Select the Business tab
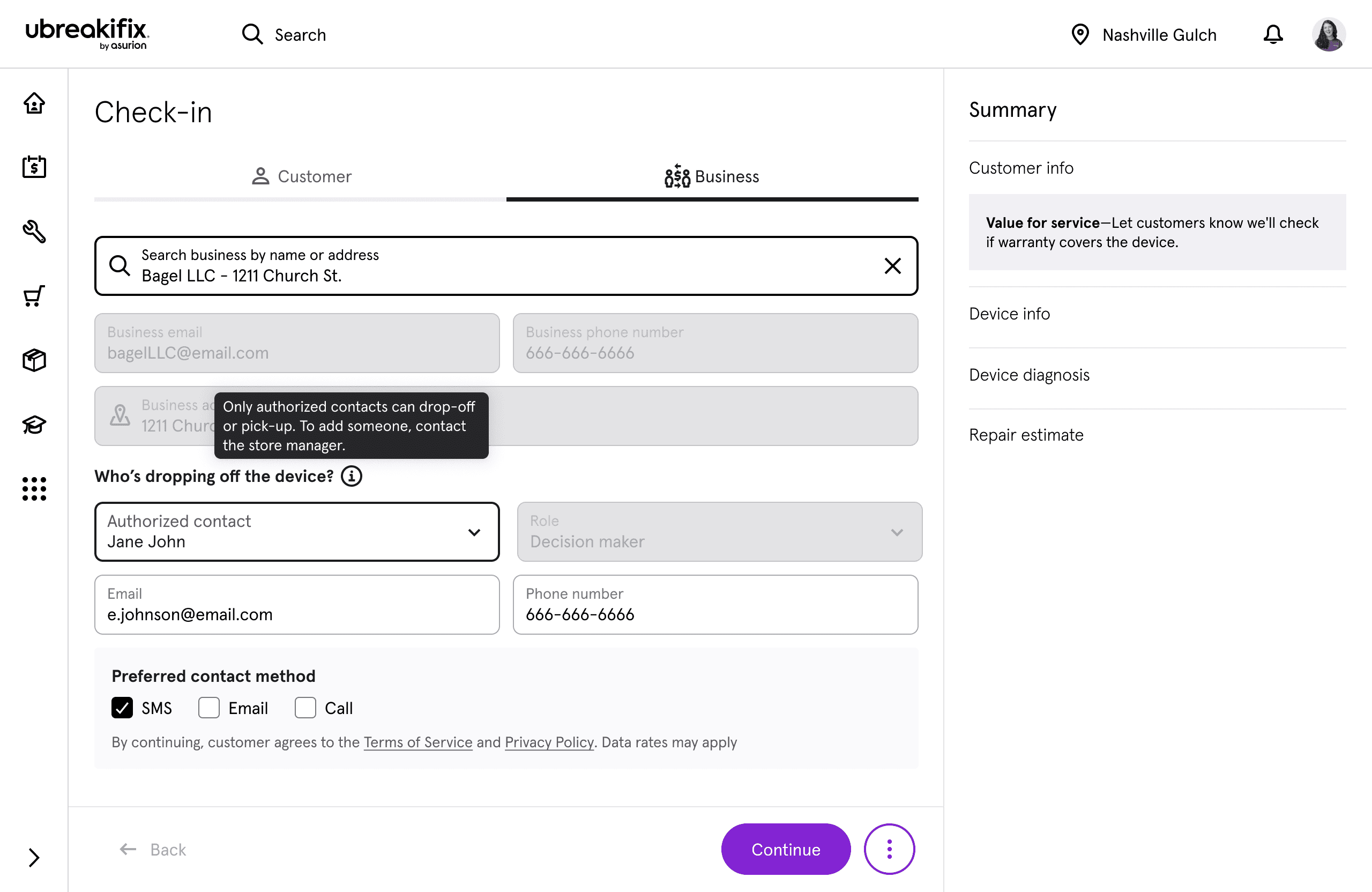Image resolution: width=1372 pixels, height=892 pixels. [x=712, y=176]
